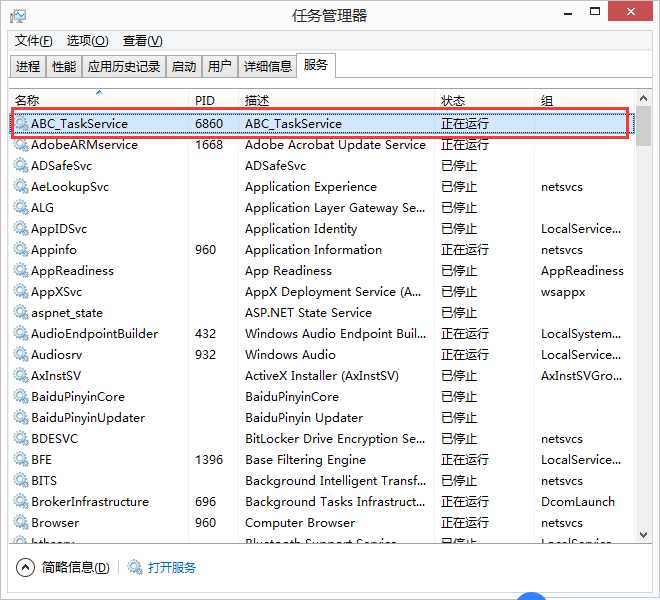Select the Base Filtering Engine description
The image size is (660, 600).
click(305, 459)
